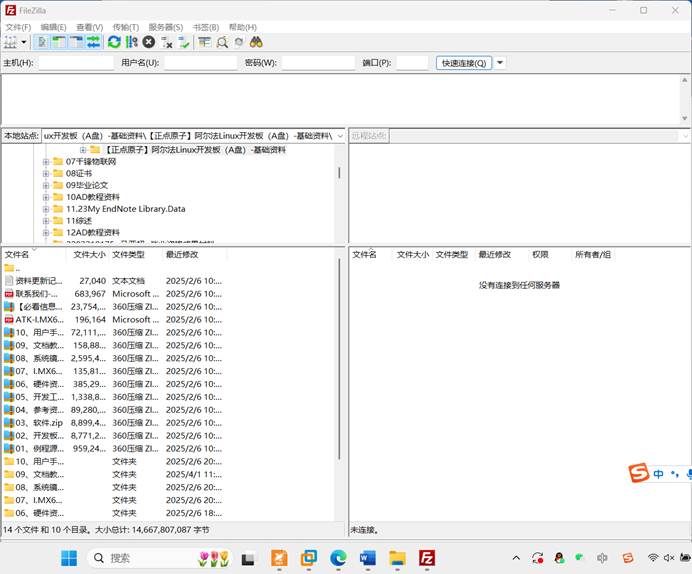Search for files with the binoculars icon
This screenshot has height=574, width=692.
tap(256, 42)
